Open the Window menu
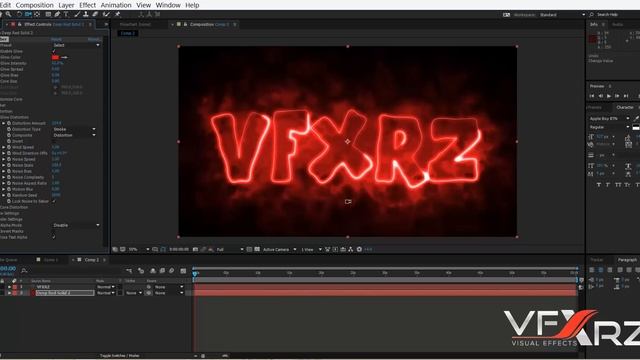640x360 pixels. (168, 5)
